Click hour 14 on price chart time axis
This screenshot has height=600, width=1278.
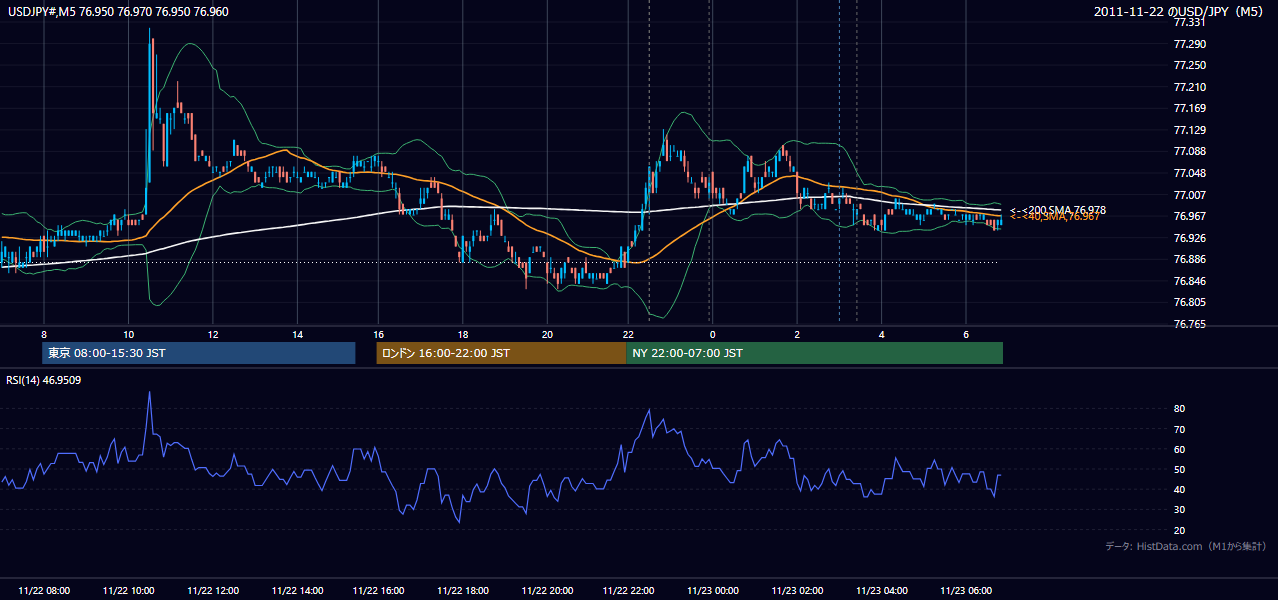[297, 334]
